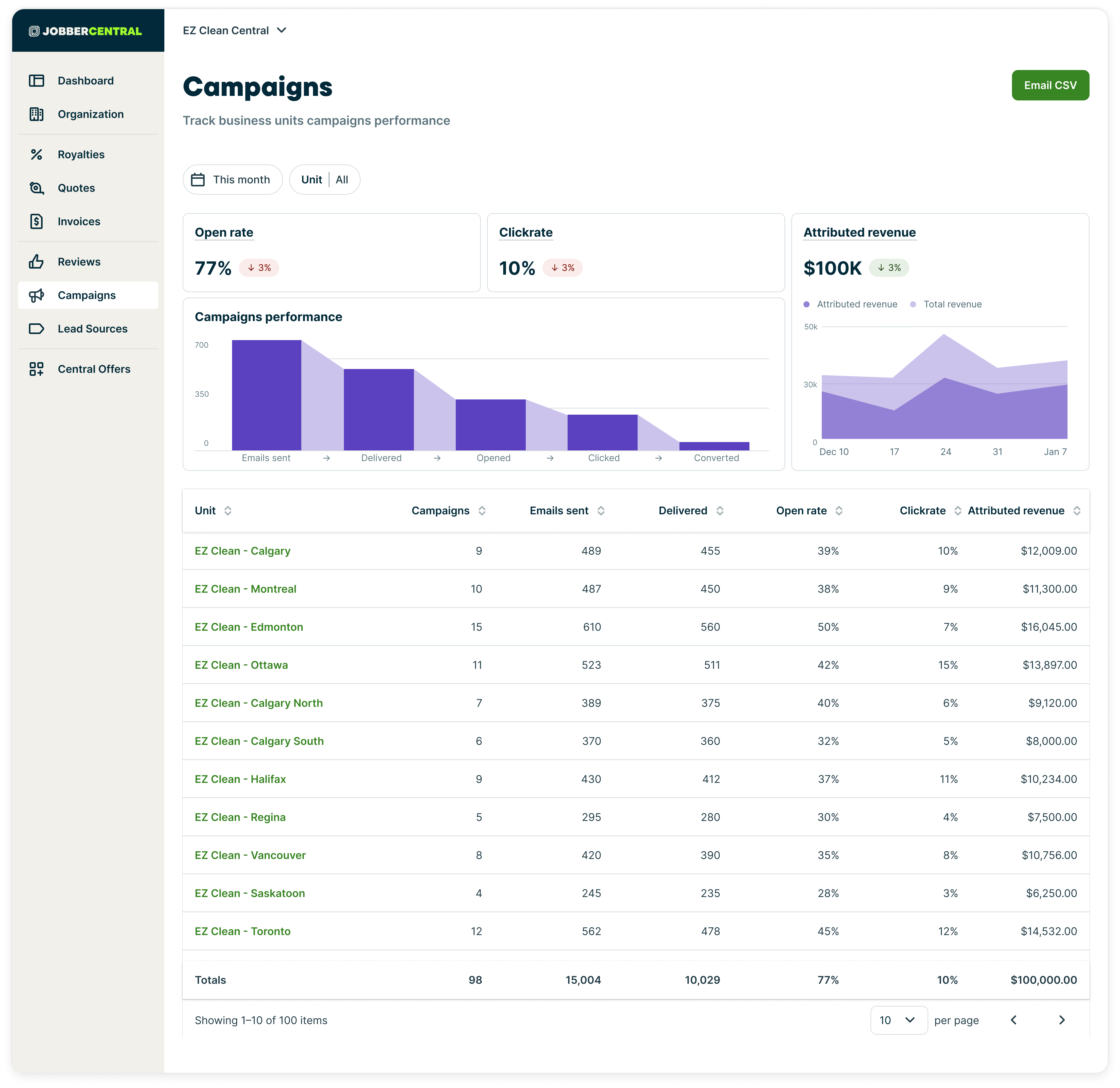Click the Quotes magnifier icon
The width and height of the screenshot is (1120, 1088).
pyautogui.click(x=37, y=188)
